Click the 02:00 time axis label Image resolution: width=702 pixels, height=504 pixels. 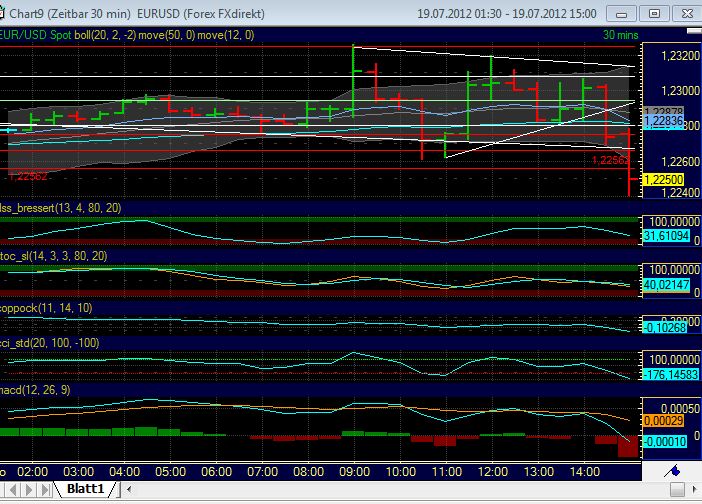(x=33, y=472)
